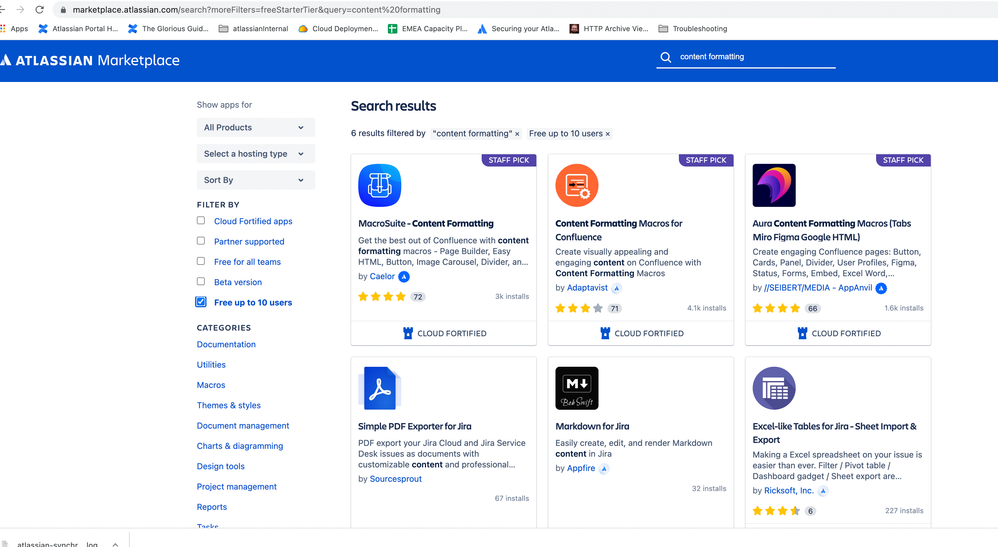Click the partner badge next to Adaptavist
Screen dimensions: 998x547
tap(616, 288)
